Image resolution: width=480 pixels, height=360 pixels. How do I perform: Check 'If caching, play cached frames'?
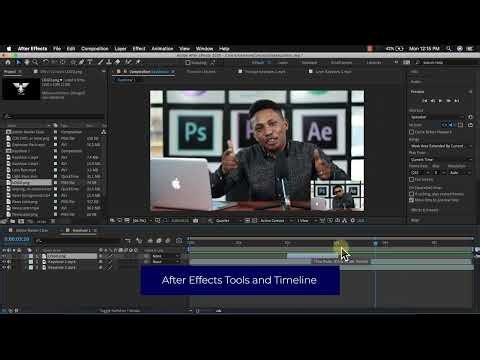(x=412, y=194)
